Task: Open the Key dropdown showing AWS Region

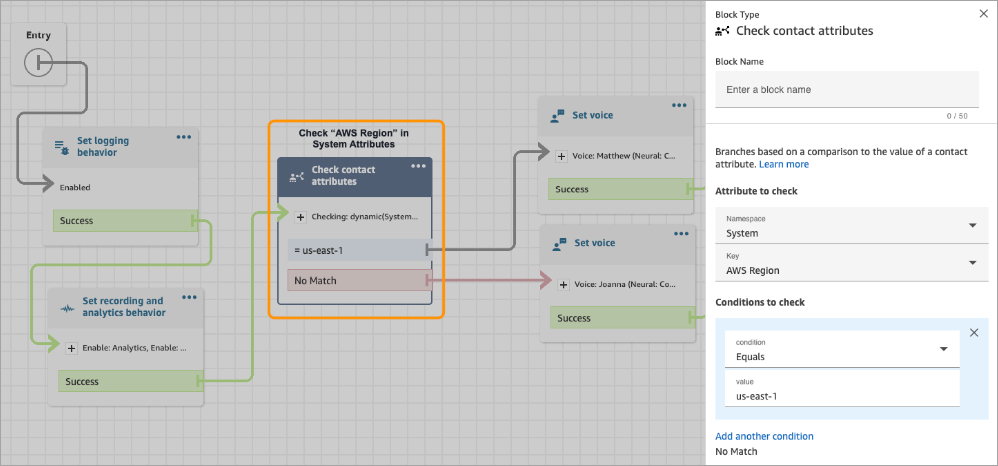Action: tap(849, 263)
